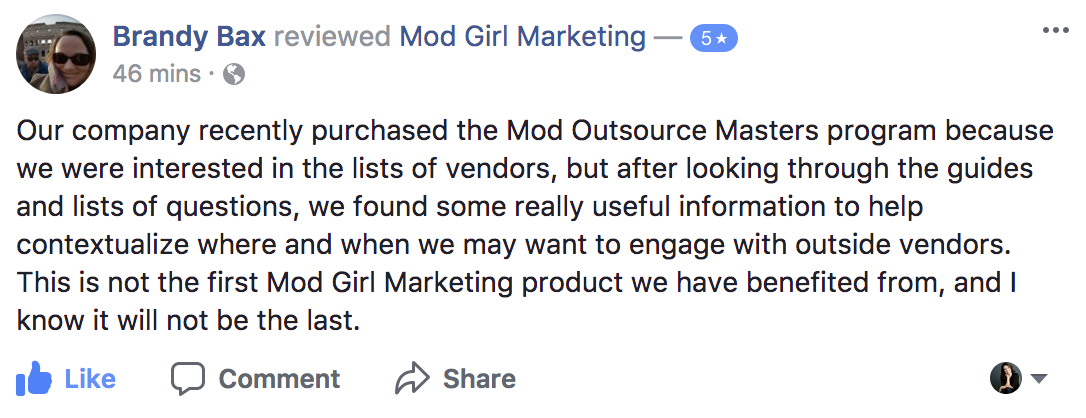
Task: Open the three-dot post options menu
Action: [x=1055, y=30]
